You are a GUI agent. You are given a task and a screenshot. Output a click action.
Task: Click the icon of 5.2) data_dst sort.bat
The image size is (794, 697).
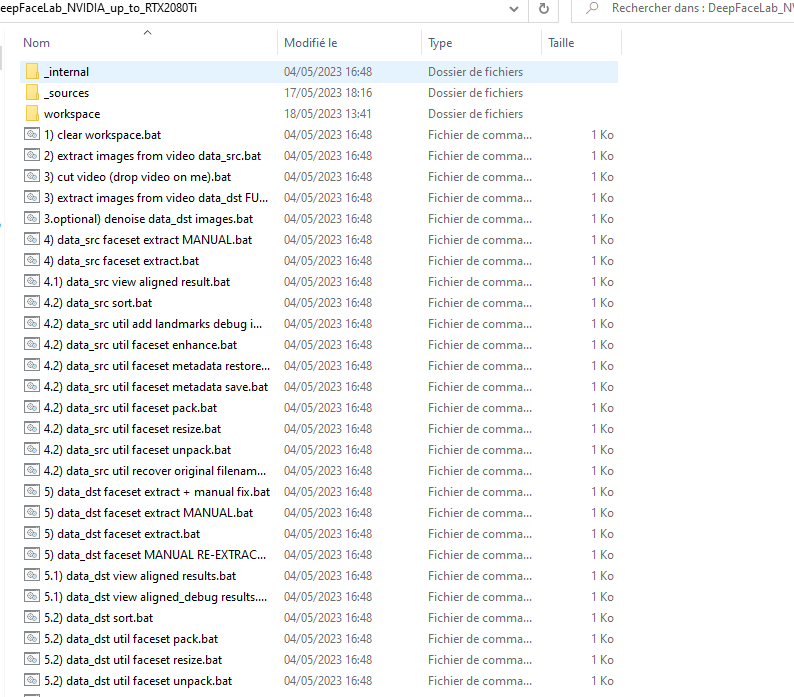point(32,617)
